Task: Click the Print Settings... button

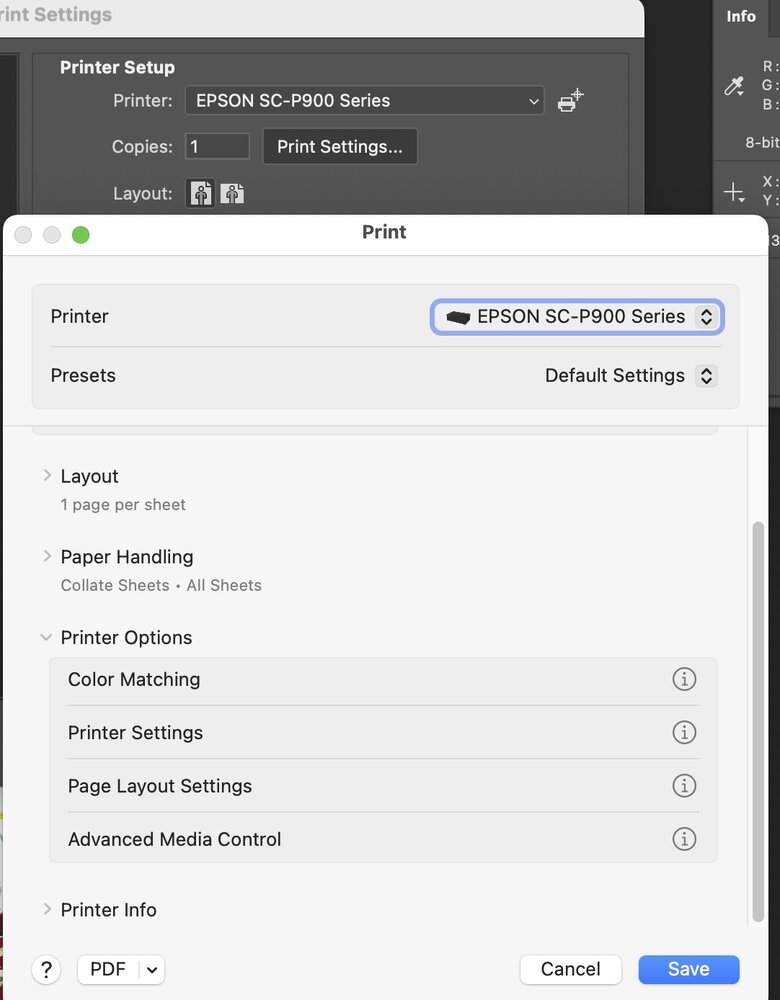Action: tap(340, 146)
